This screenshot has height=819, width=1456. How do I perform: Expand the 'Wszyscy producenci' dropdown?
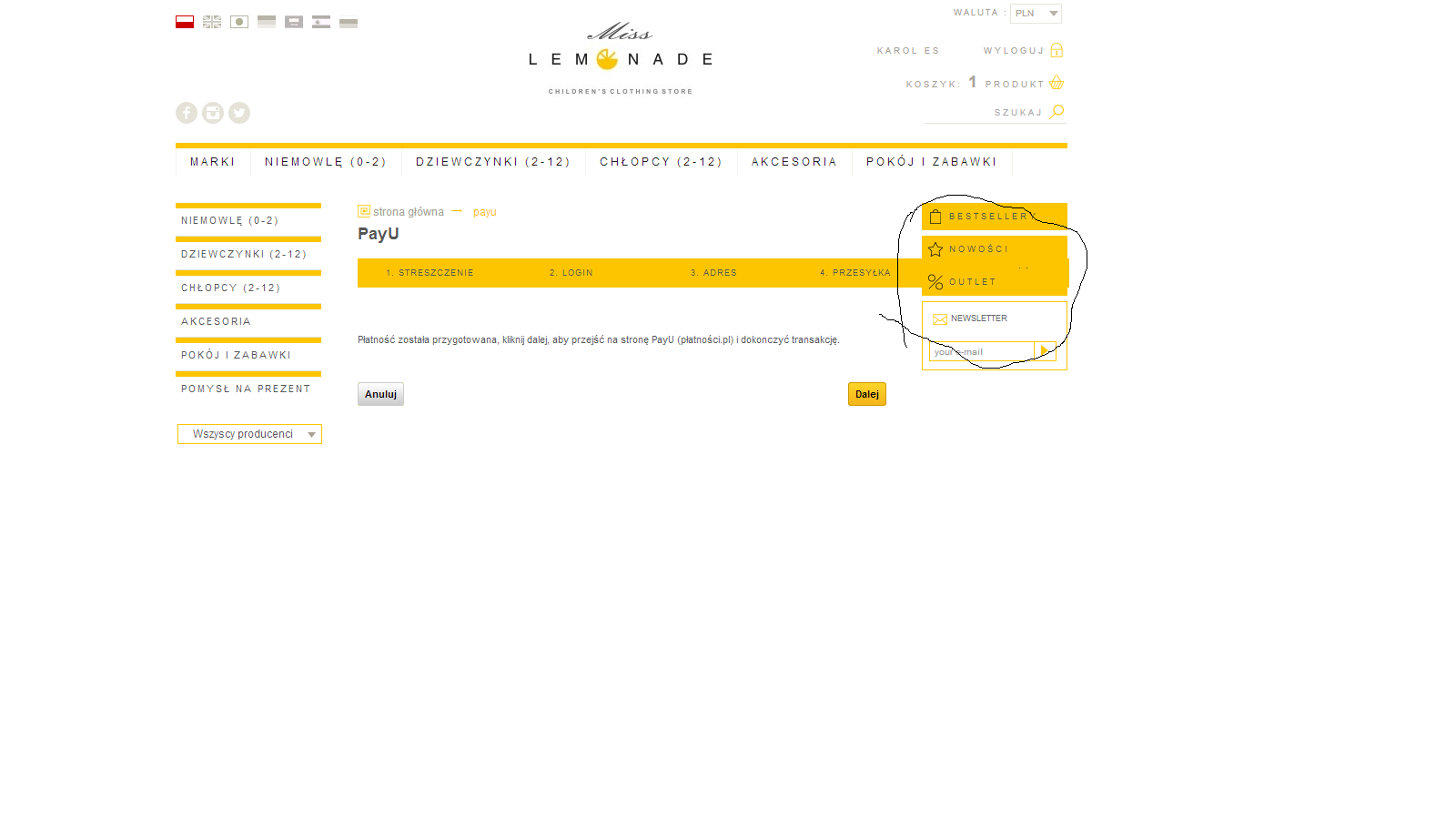coord(249,434)
